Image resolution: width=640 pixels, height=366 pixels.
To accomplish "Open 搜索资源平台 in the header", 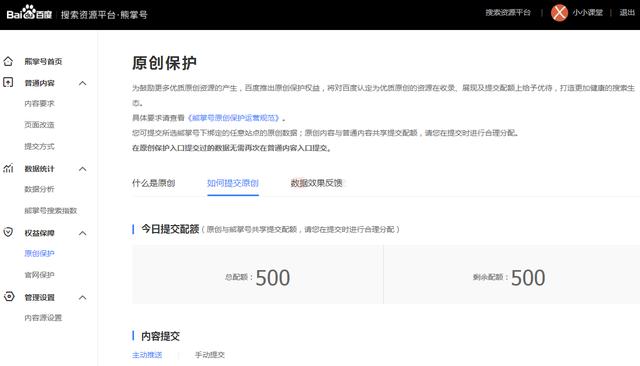I will pyautogui.click(x=508, y=13).
